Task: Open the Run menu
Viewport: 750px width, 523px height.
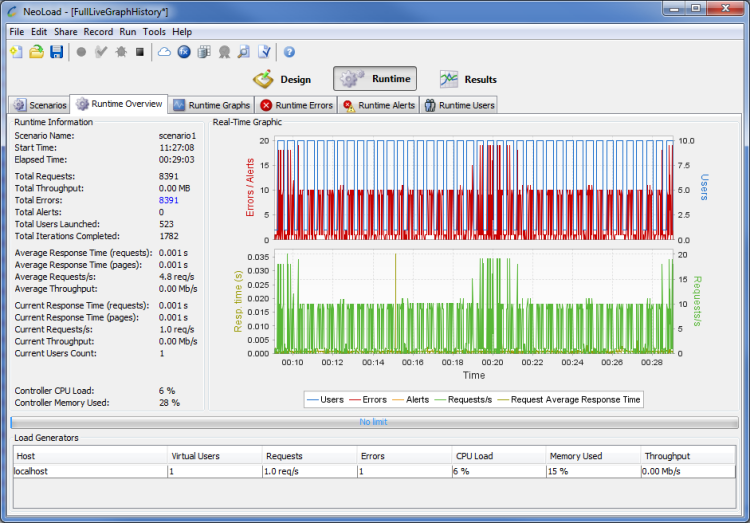Action: (x=127, y=32)
